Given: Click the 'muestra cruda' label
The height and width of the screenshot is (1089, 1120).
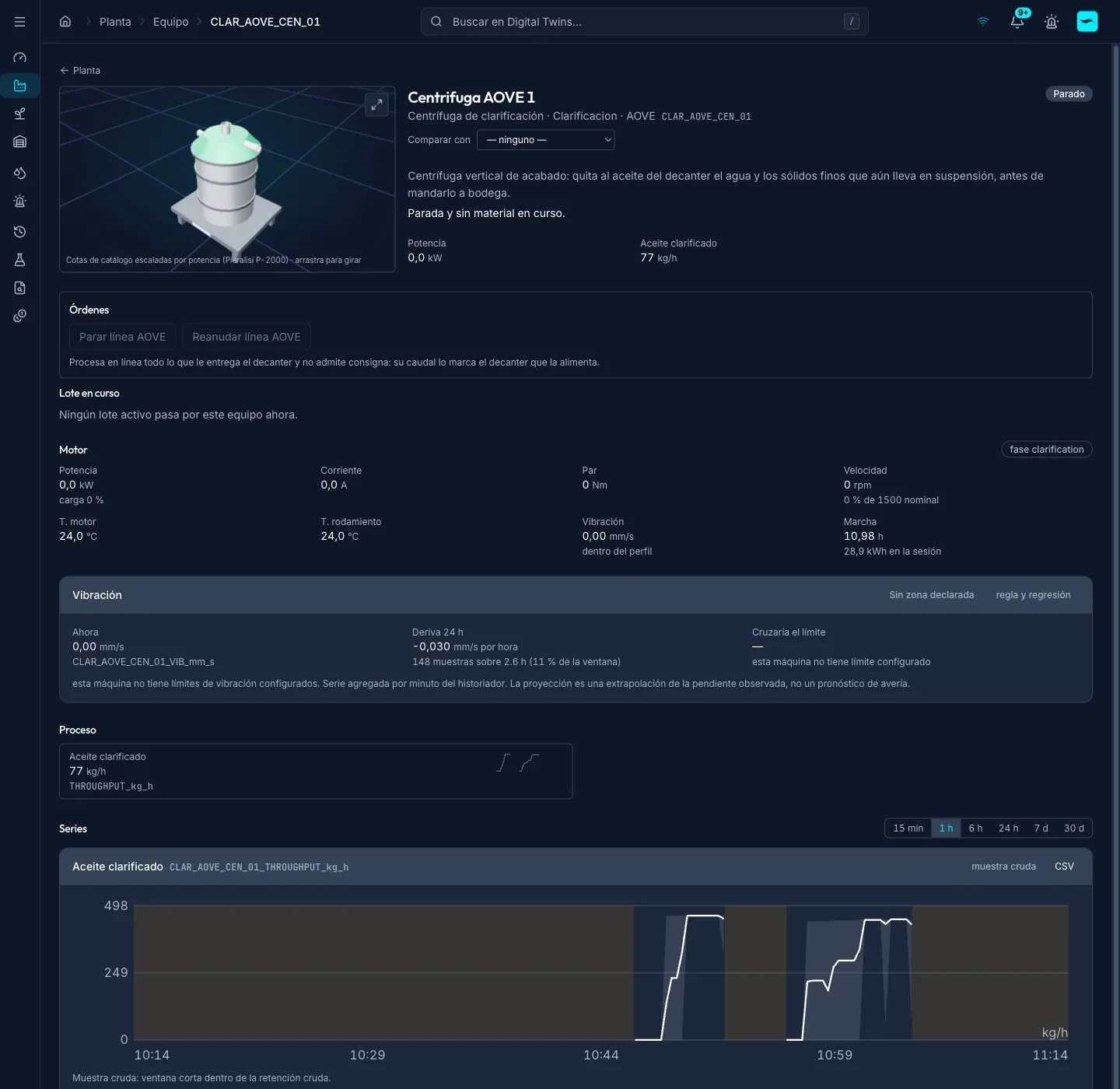Looking at the screenshot, I should point(1003,867).
